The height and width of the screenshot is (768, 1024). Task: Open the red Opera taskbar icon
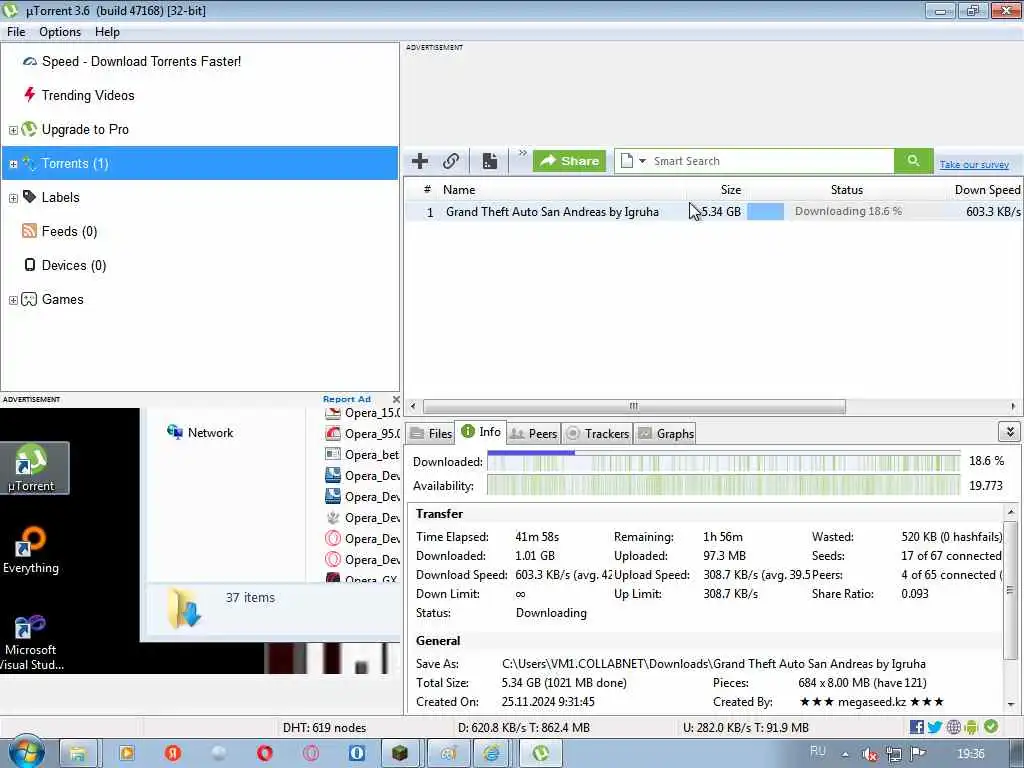[x=264, y=753]
